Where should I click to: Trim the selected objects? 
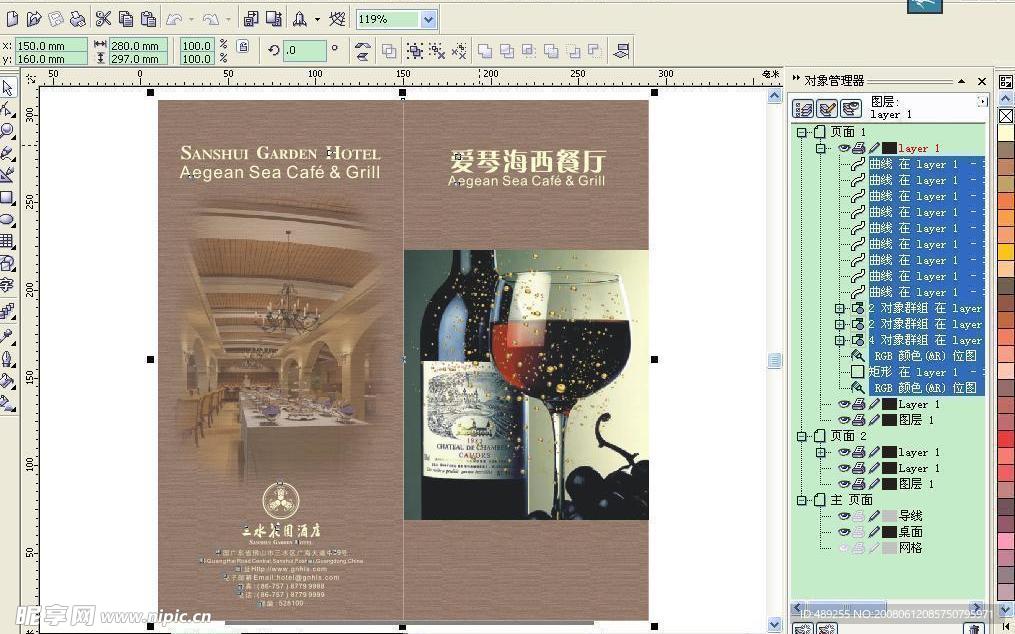pos(507,51)
